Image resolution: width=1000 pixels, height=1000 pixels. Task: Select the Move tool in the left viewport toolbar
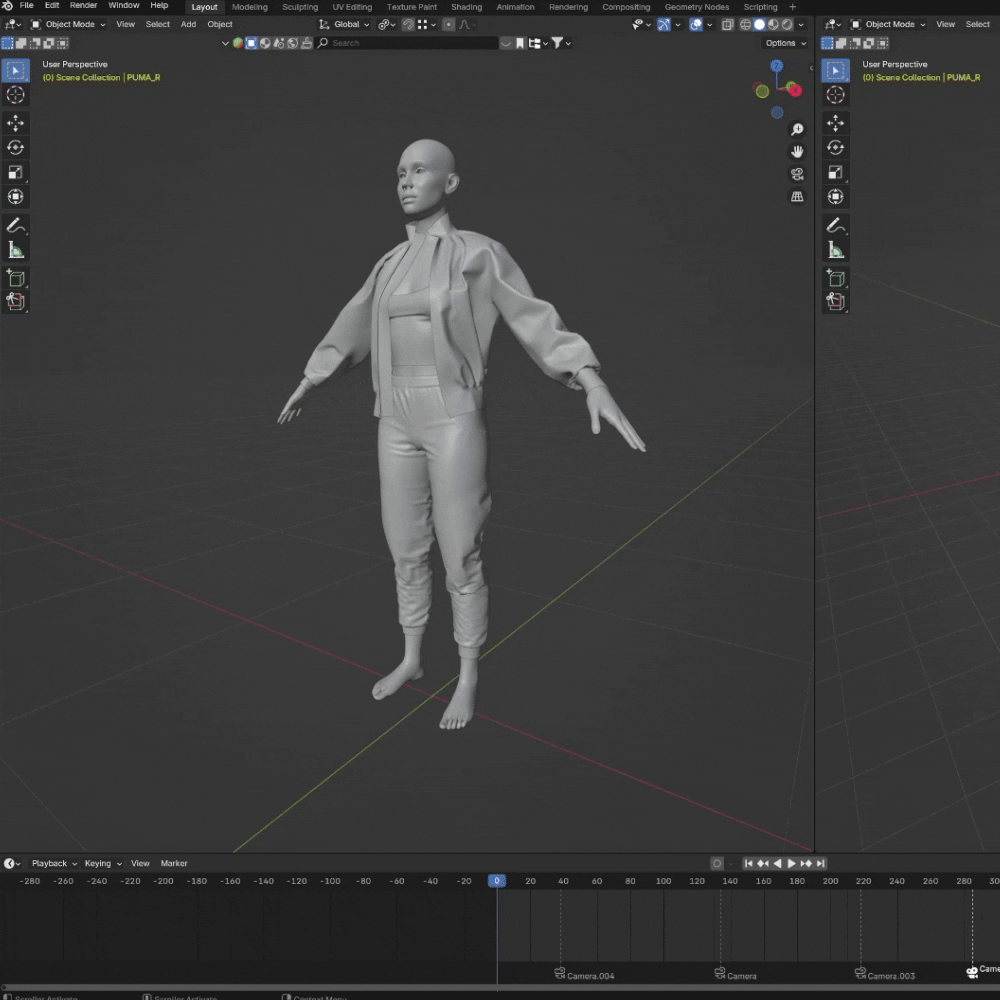[x=15, y=122]
